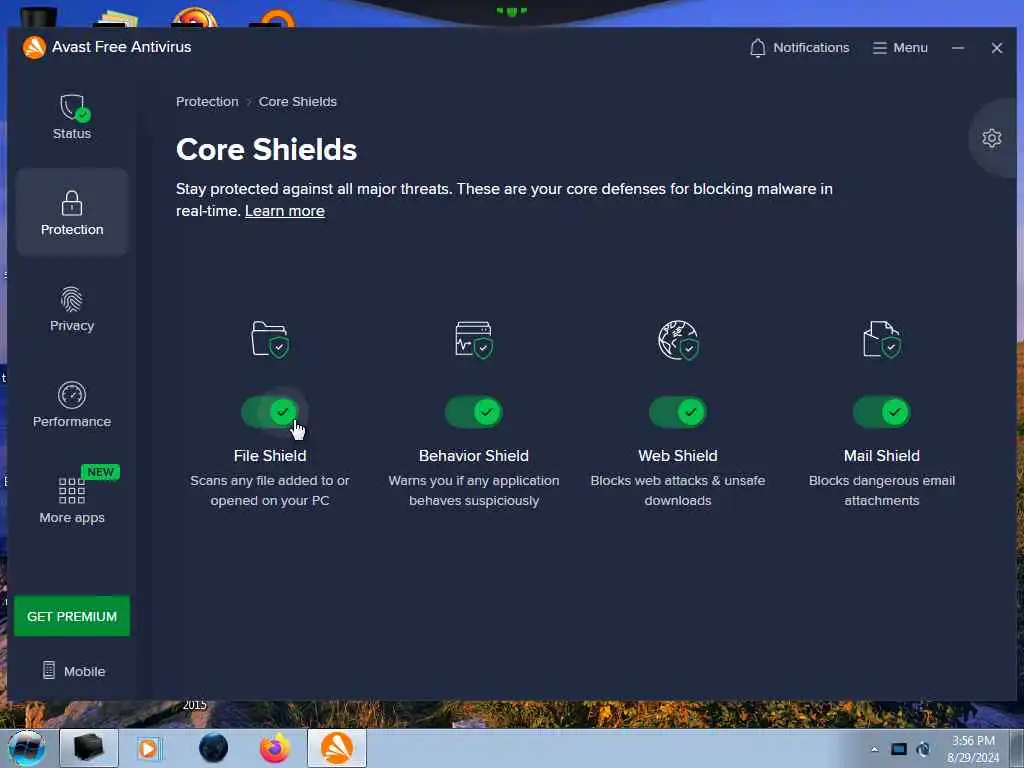
Task: Disable the Mail Shield toggle
Action: click(882, 412)
